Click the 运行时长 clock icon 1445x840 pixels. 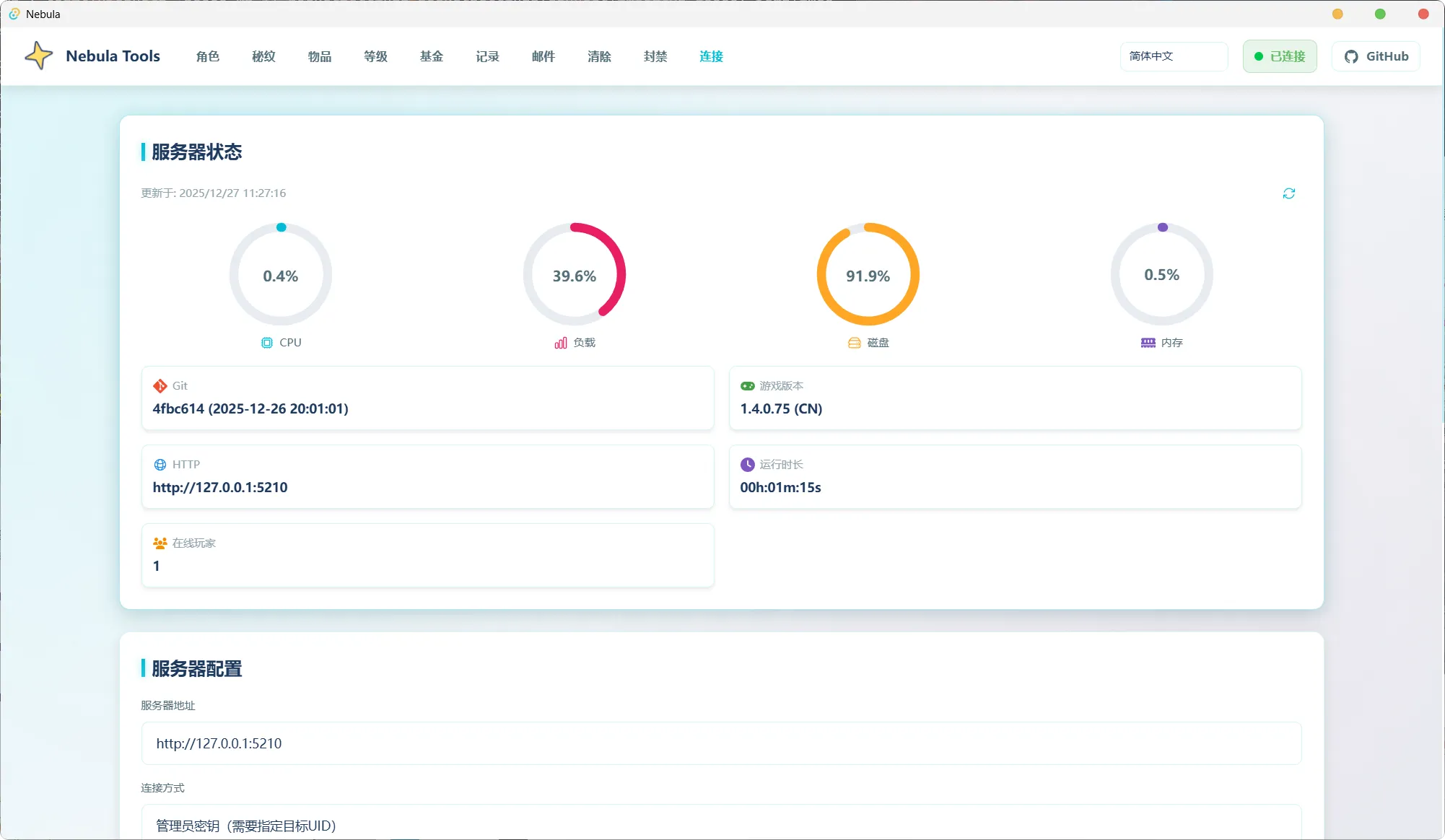(747, 465)
